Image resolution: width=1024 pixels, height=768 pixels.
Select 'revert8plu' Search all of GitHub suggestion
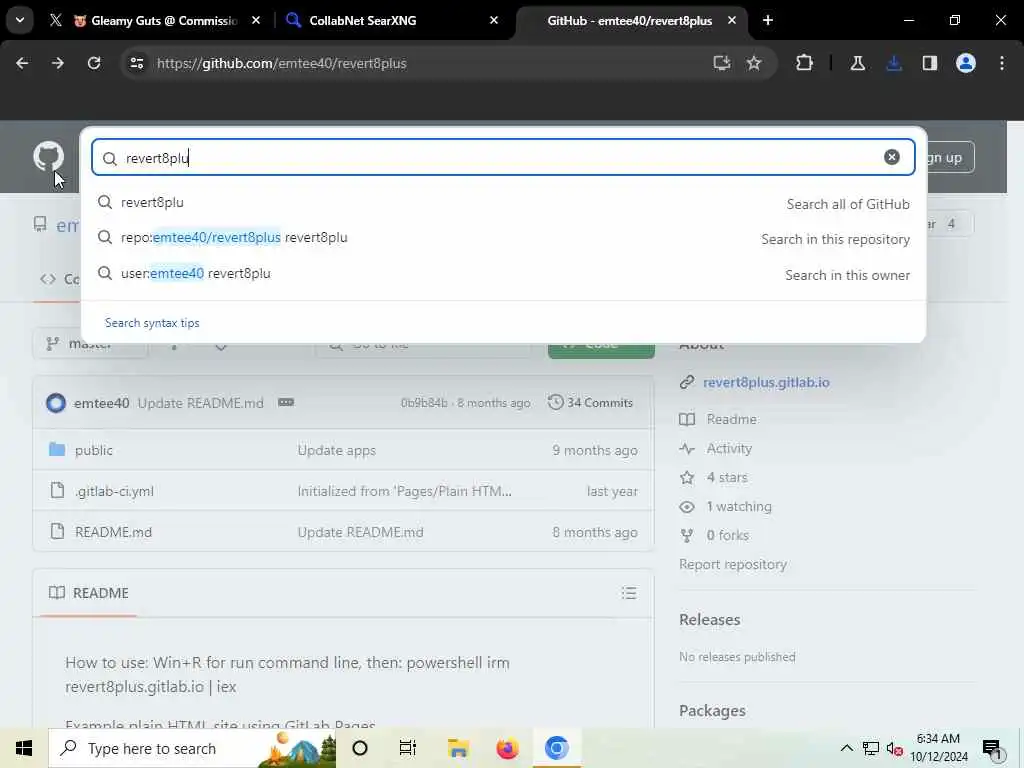503,203
